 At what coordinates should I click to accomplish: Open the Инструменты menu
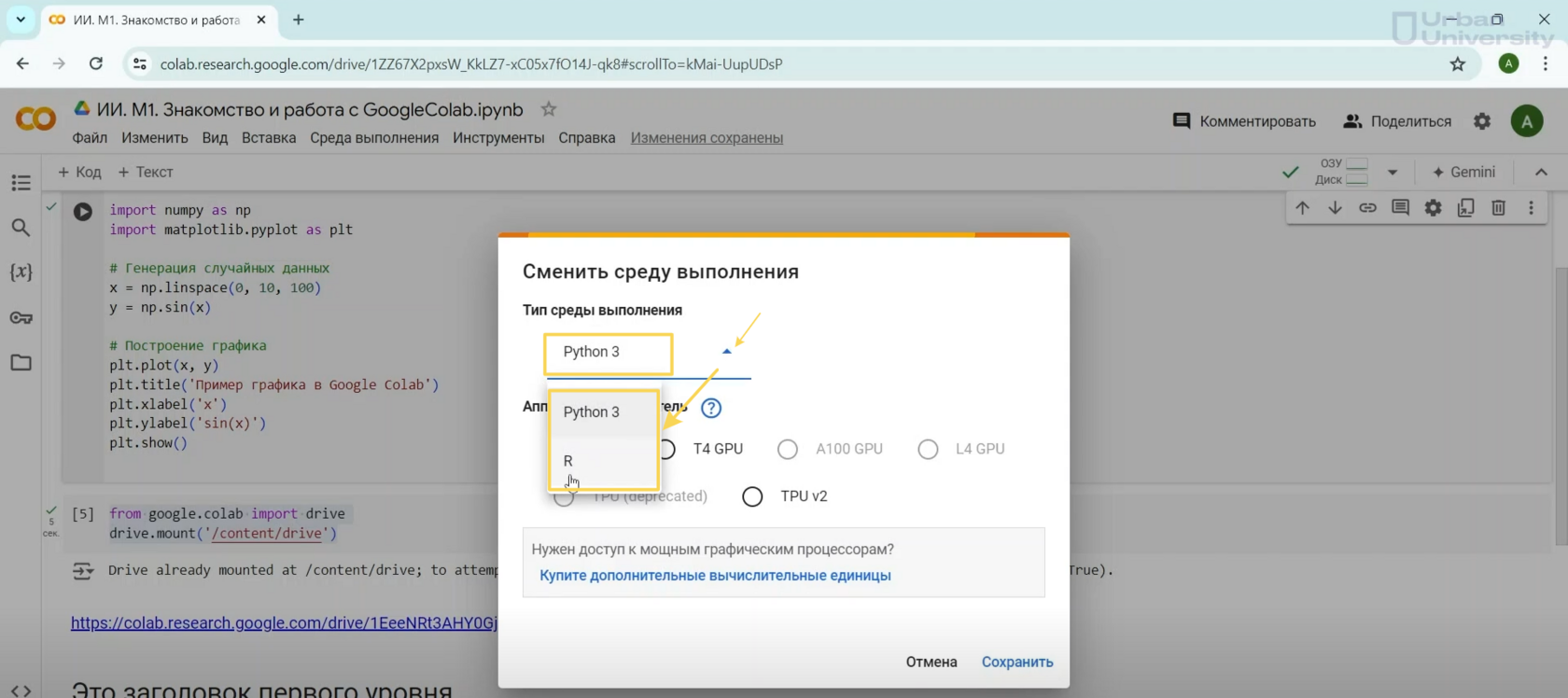pos(498,138)
